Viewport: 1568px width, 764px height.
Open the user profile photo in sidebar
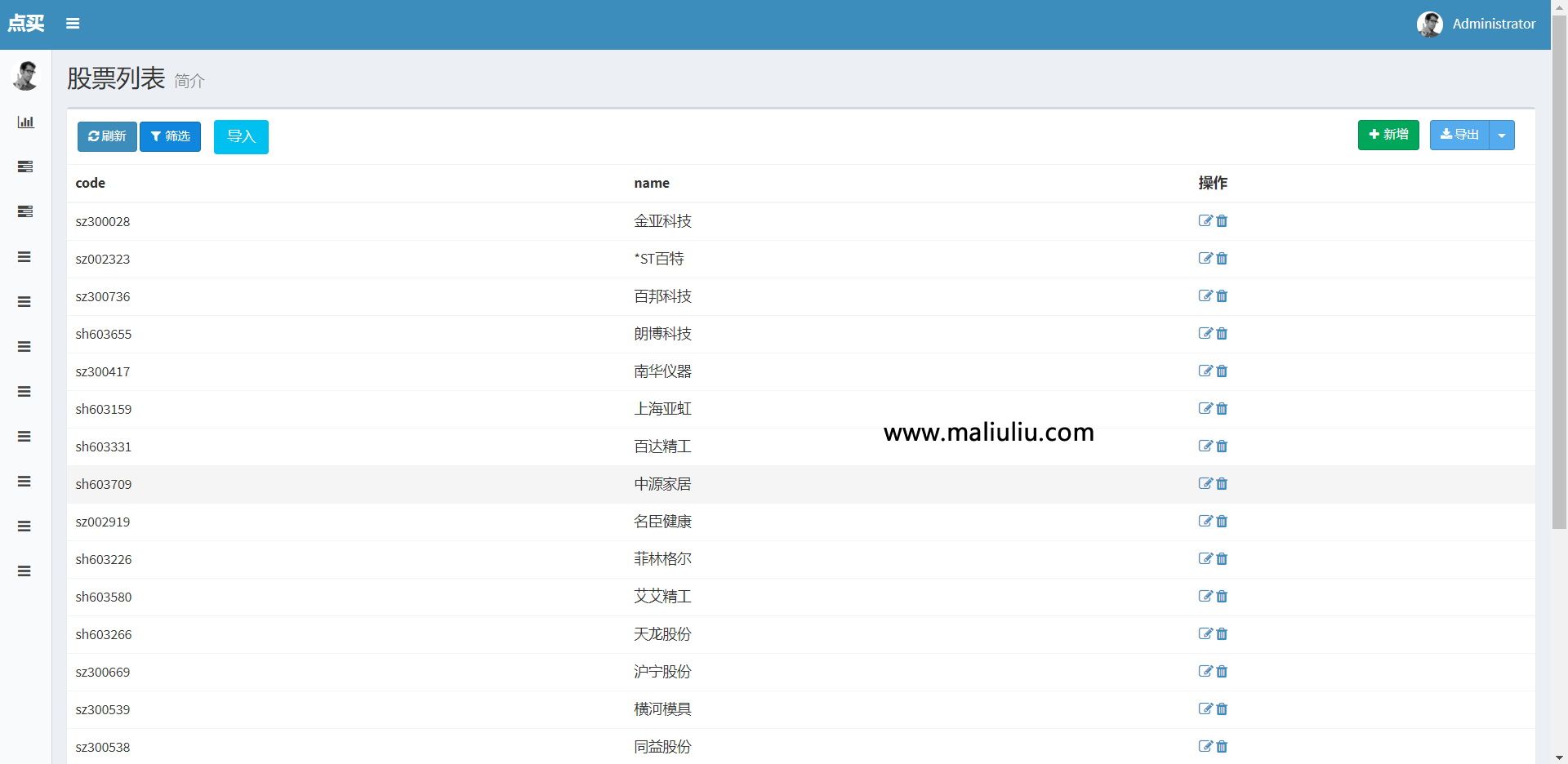(25, 76)
